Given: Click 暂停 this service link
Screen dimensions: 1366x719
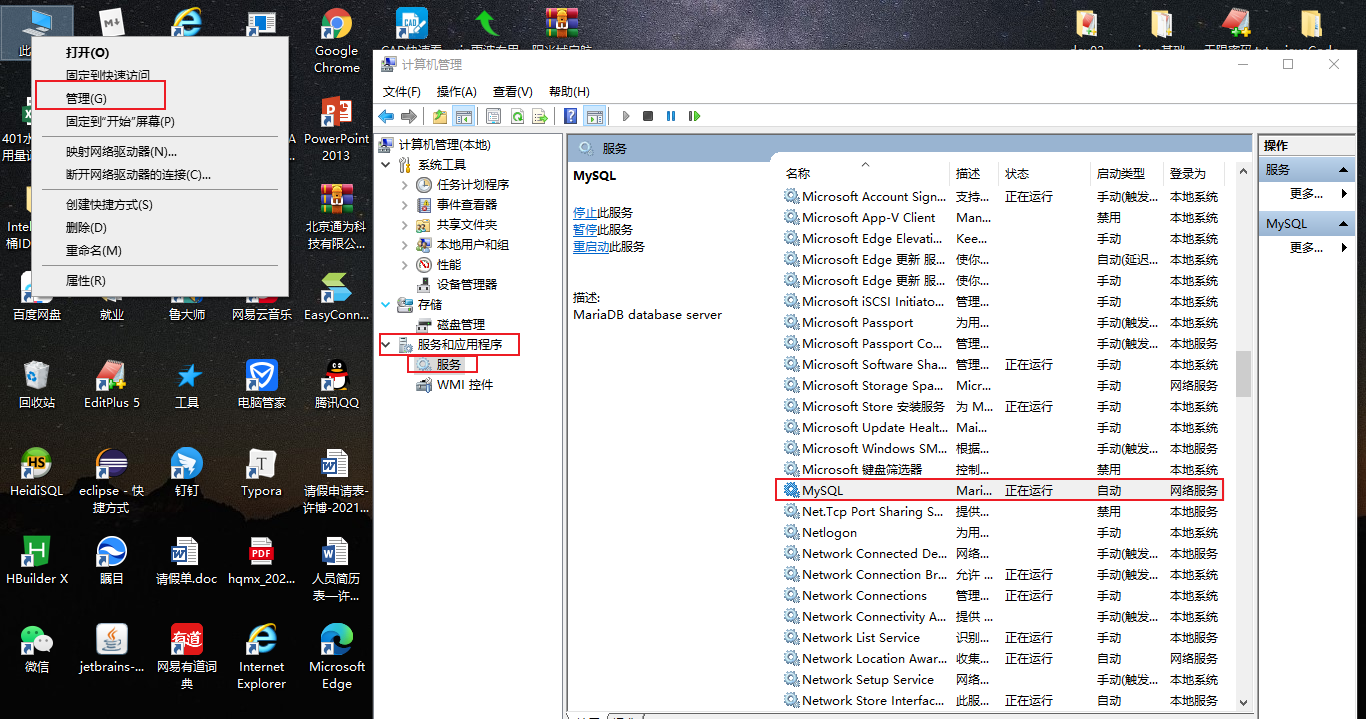Looking at the screenshot, I should coord(585,230).
